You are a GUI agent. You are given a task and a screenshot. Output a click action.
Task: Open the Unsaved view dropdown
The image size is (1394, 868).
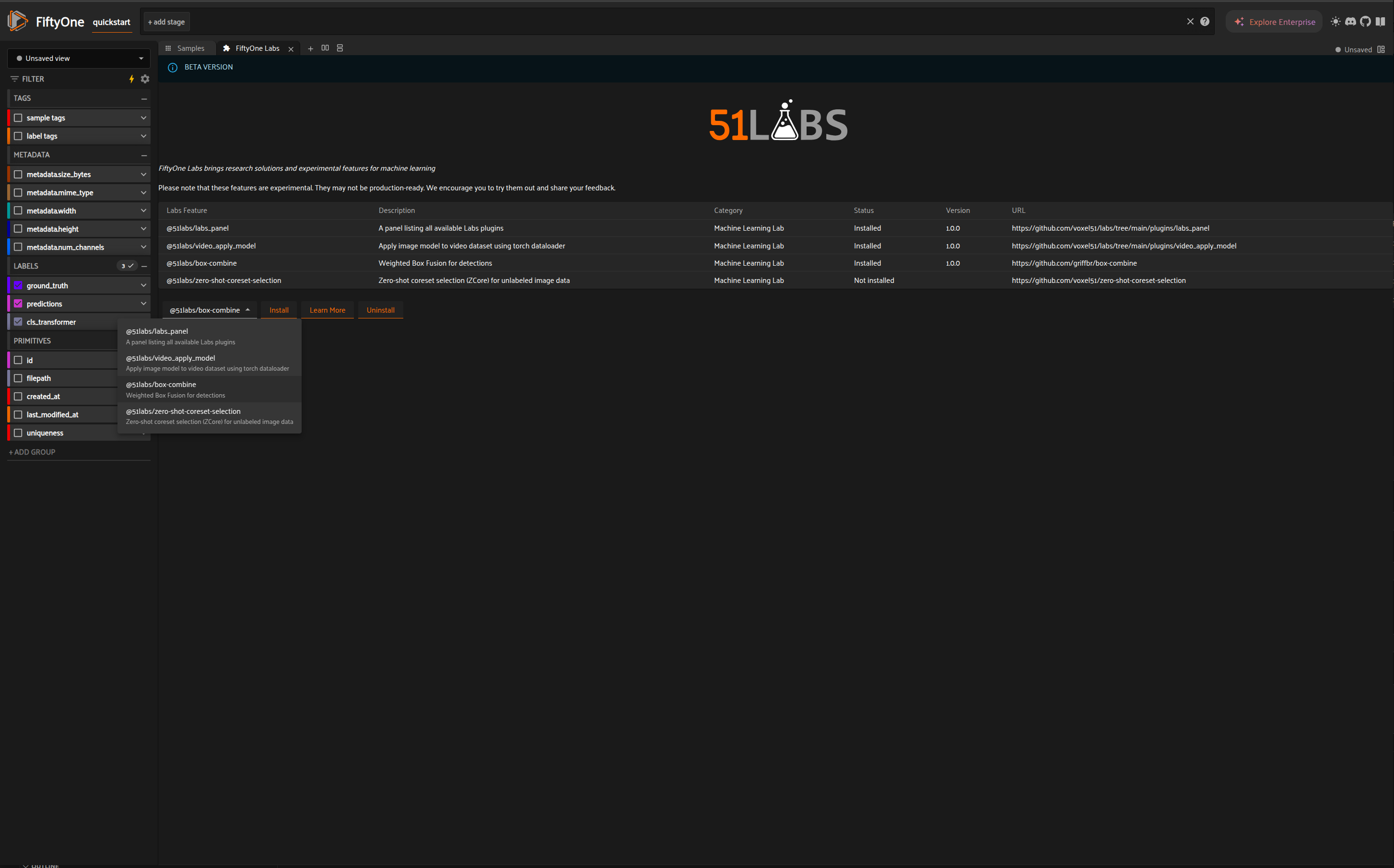79,59
